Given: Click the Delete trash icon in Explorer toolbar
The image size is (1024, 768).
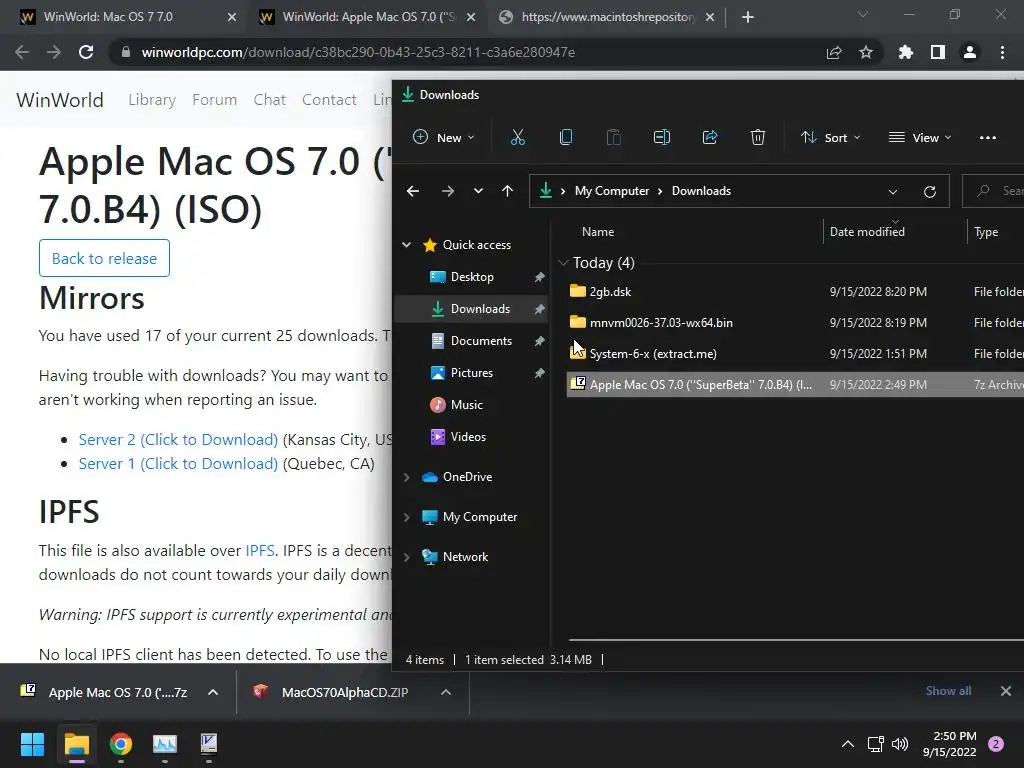Looking at the screenshot, I should pyautogui.click(x=758, y=137).
